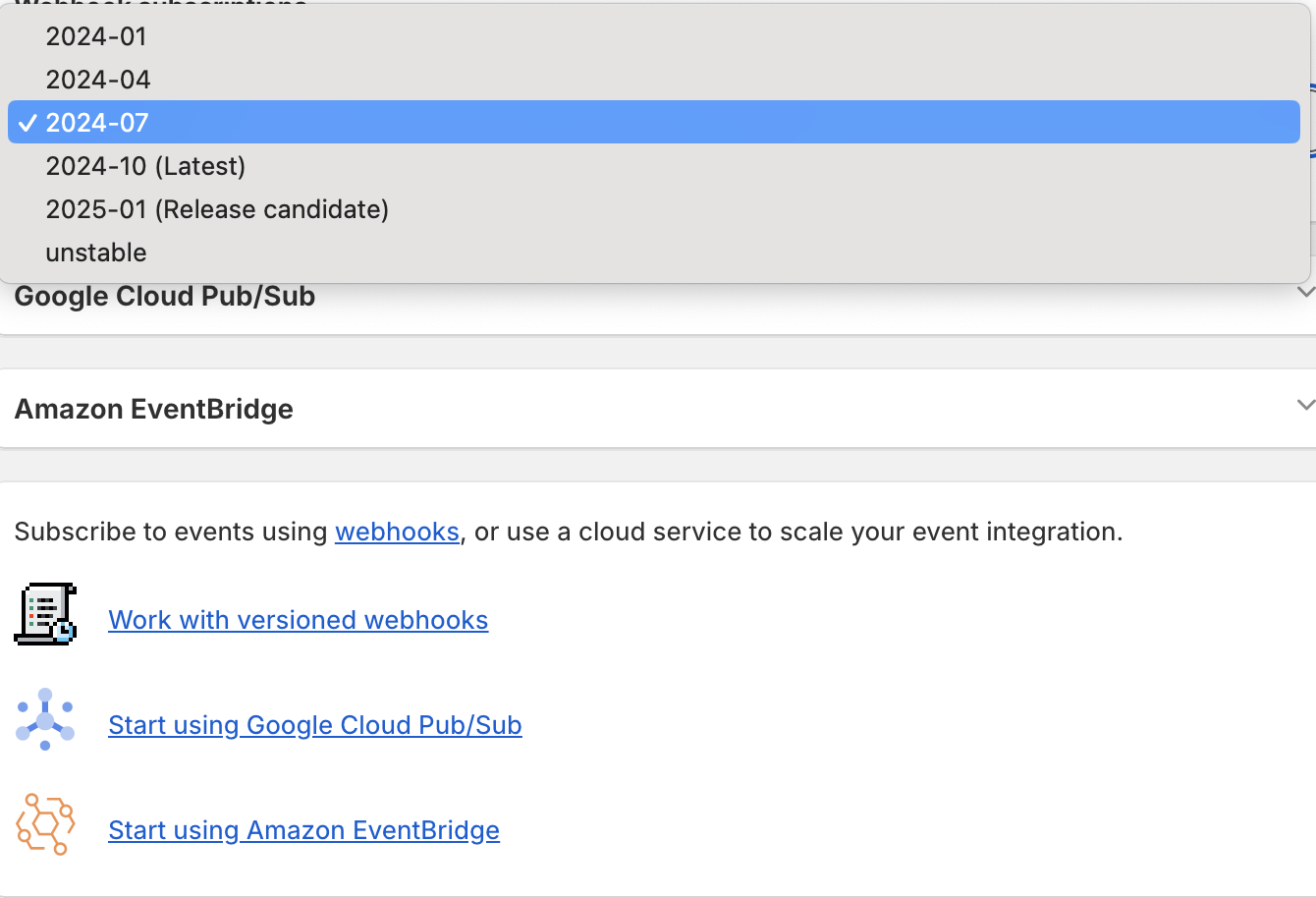This screenshot has width=1316, height=898.
Task: Select 2025-01 (Release candidate) option
Action: click(x=654, y=209)
